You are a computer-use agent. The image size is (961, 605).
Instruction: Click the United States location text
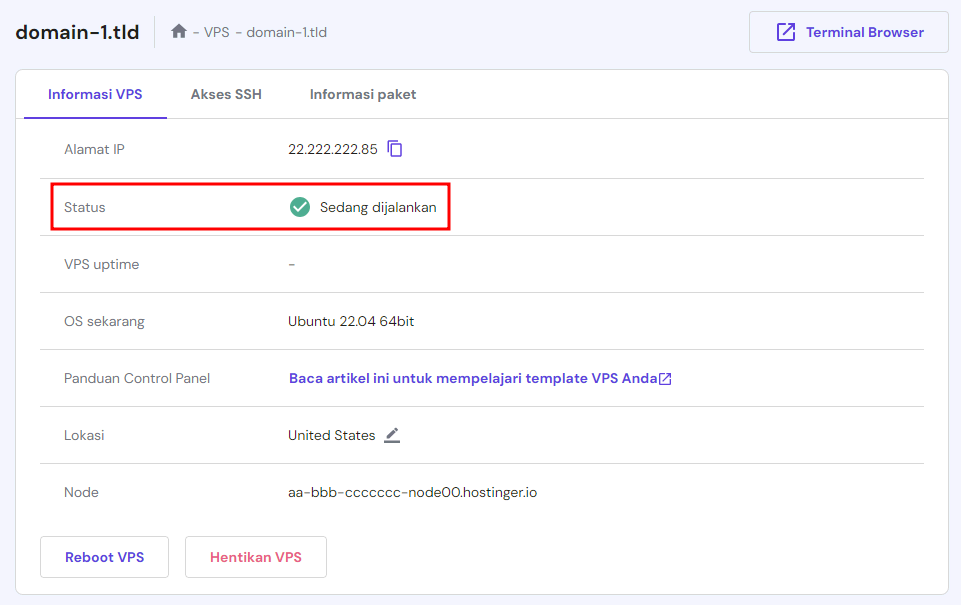point(332,435)
